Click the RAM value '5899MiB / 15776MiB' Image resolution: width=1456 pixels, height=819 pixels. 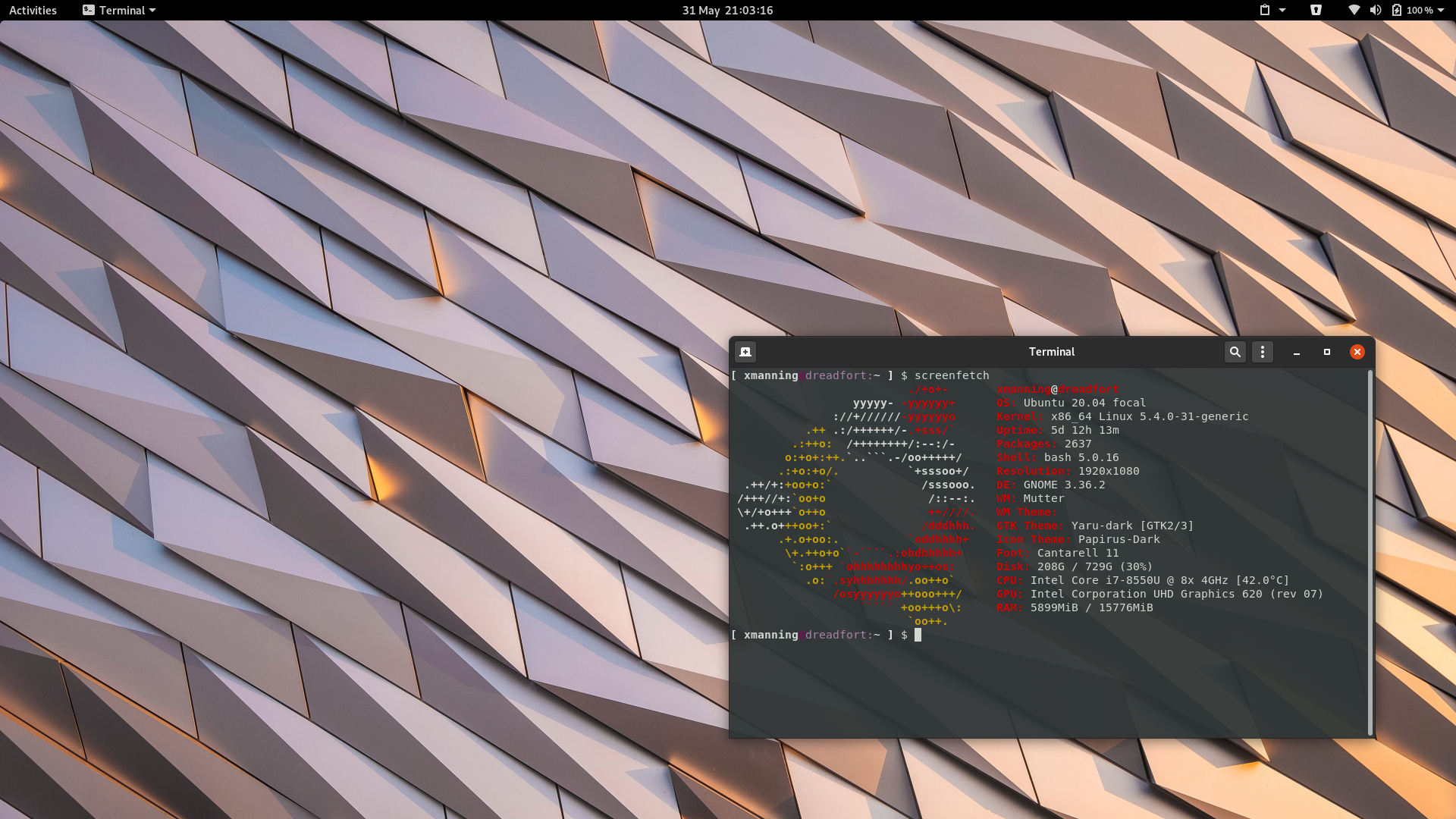(1091, 607)
